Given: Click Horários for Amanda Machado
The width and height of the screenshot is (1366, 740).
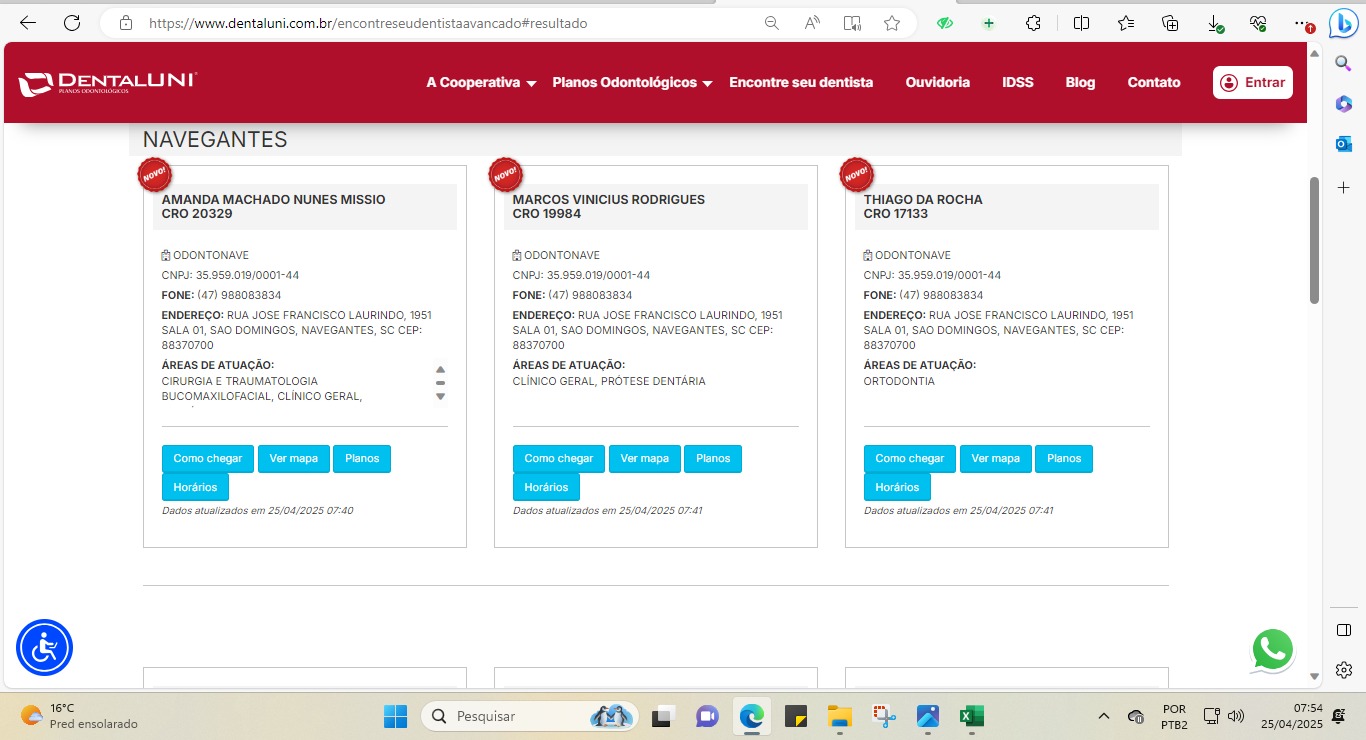Looking at the screenshot, I should pyautogui.click(x=195, y=487).
